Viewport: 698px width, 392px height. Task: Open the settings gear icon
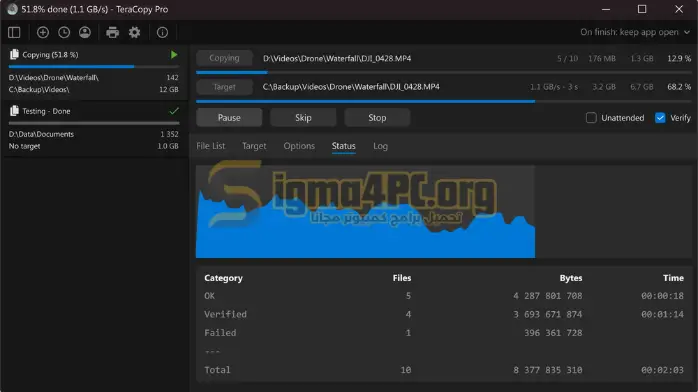134,32
